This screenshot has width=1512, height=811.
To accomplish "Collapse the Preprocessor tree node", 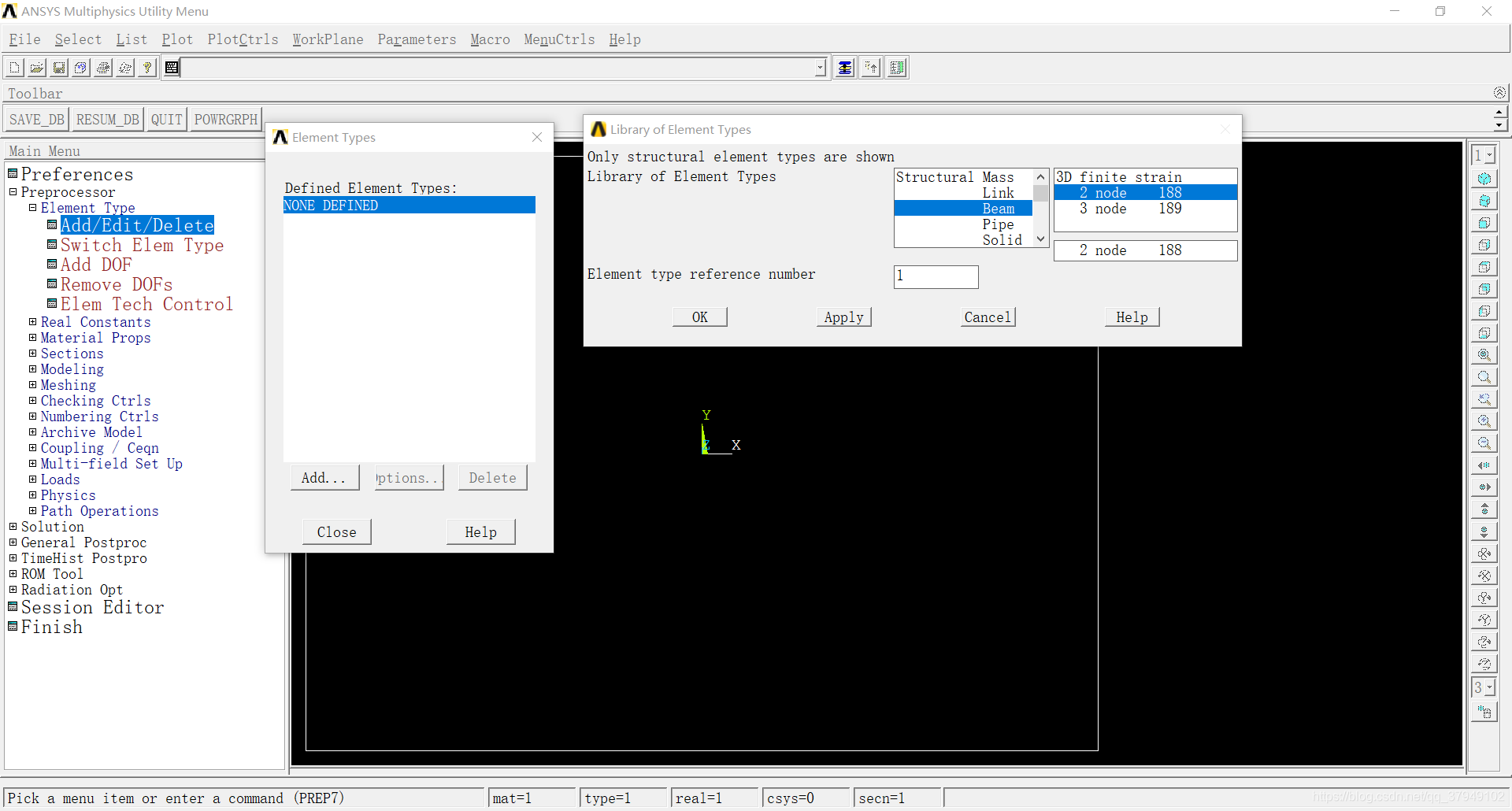I will coord(13,192).
